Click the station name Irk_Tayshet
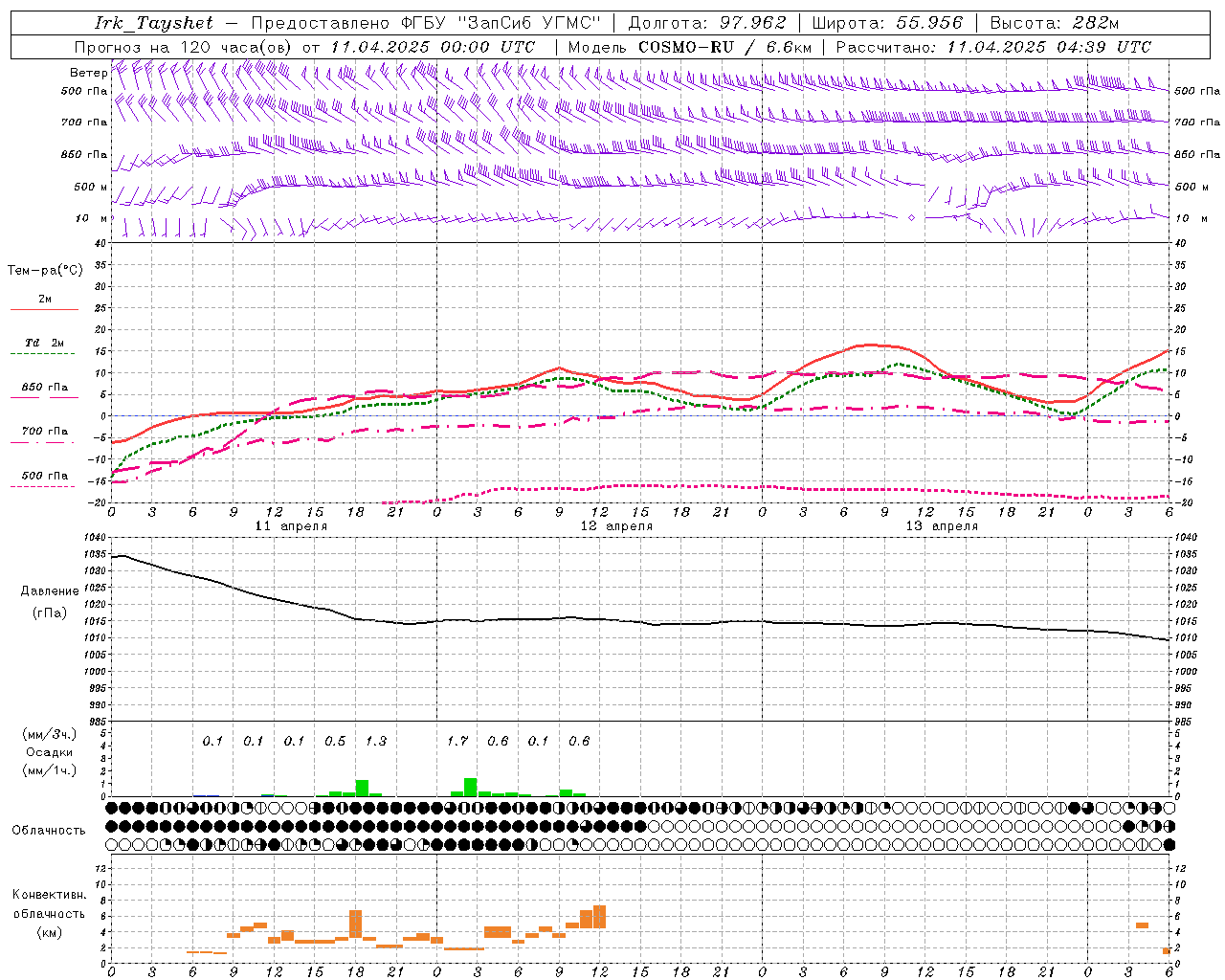Viewport: 1225px width, 980px height. 154,23
